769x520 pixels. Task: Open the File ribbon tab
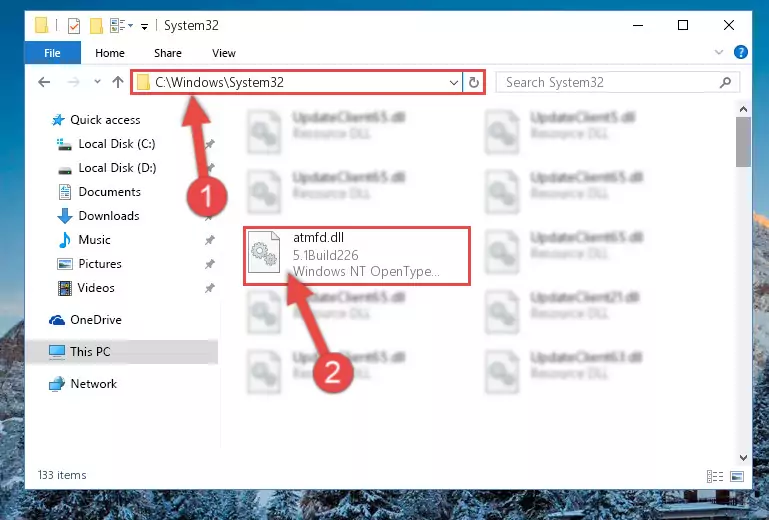[52, 52]
